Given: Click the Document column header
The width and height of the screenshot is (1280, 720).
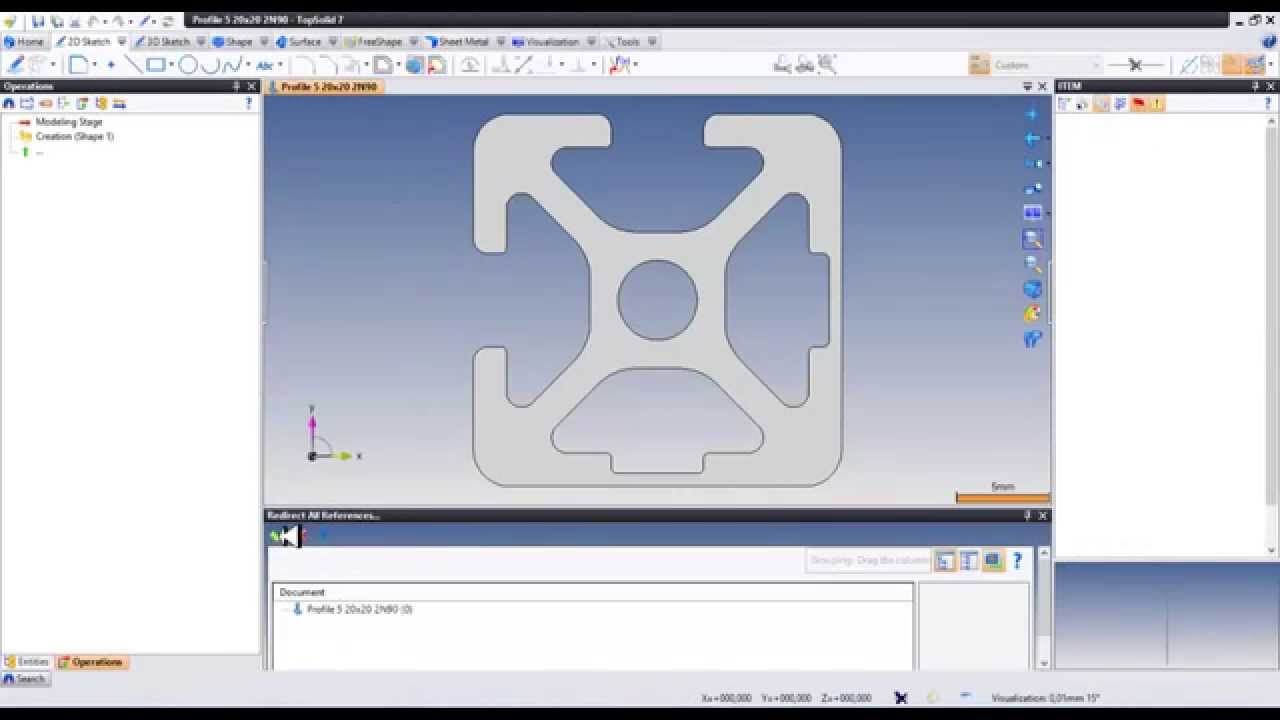Looking at the screenshot, I should [x=593, y=592].
